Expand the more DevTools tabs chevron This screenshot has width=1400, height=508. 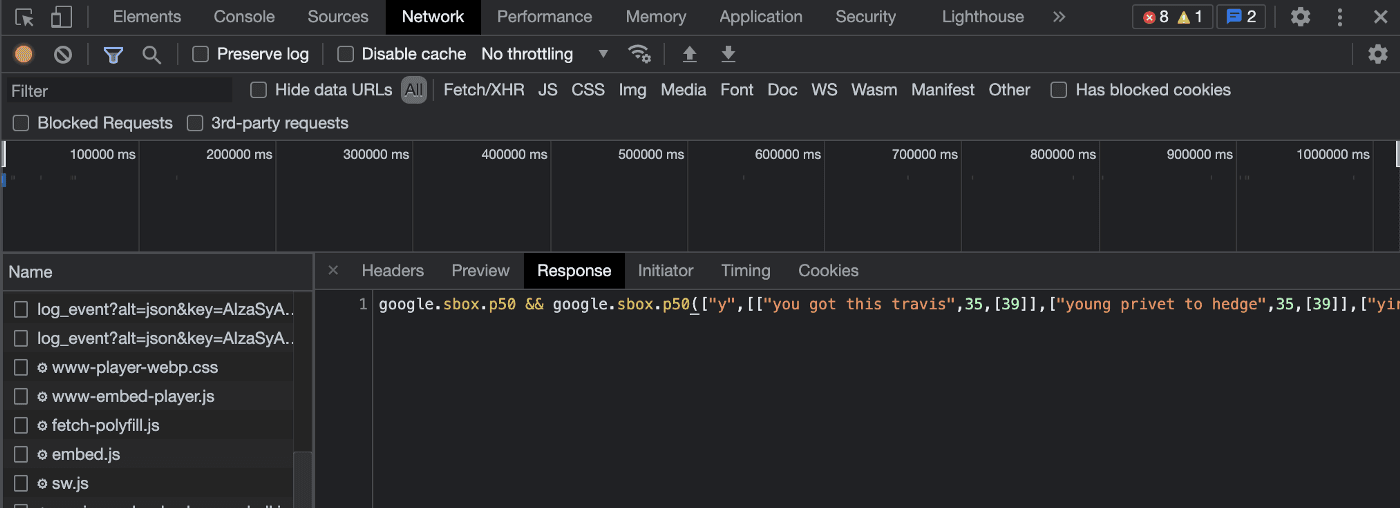(1059, 17)
